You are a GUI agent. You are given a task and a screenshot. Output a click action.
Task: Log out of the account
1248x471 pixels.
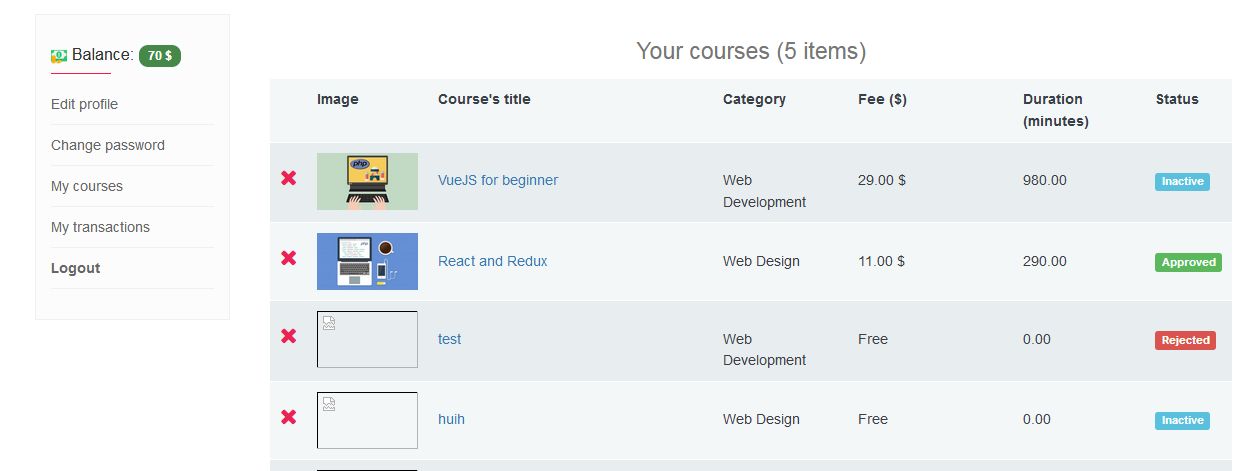click(76, 268)
